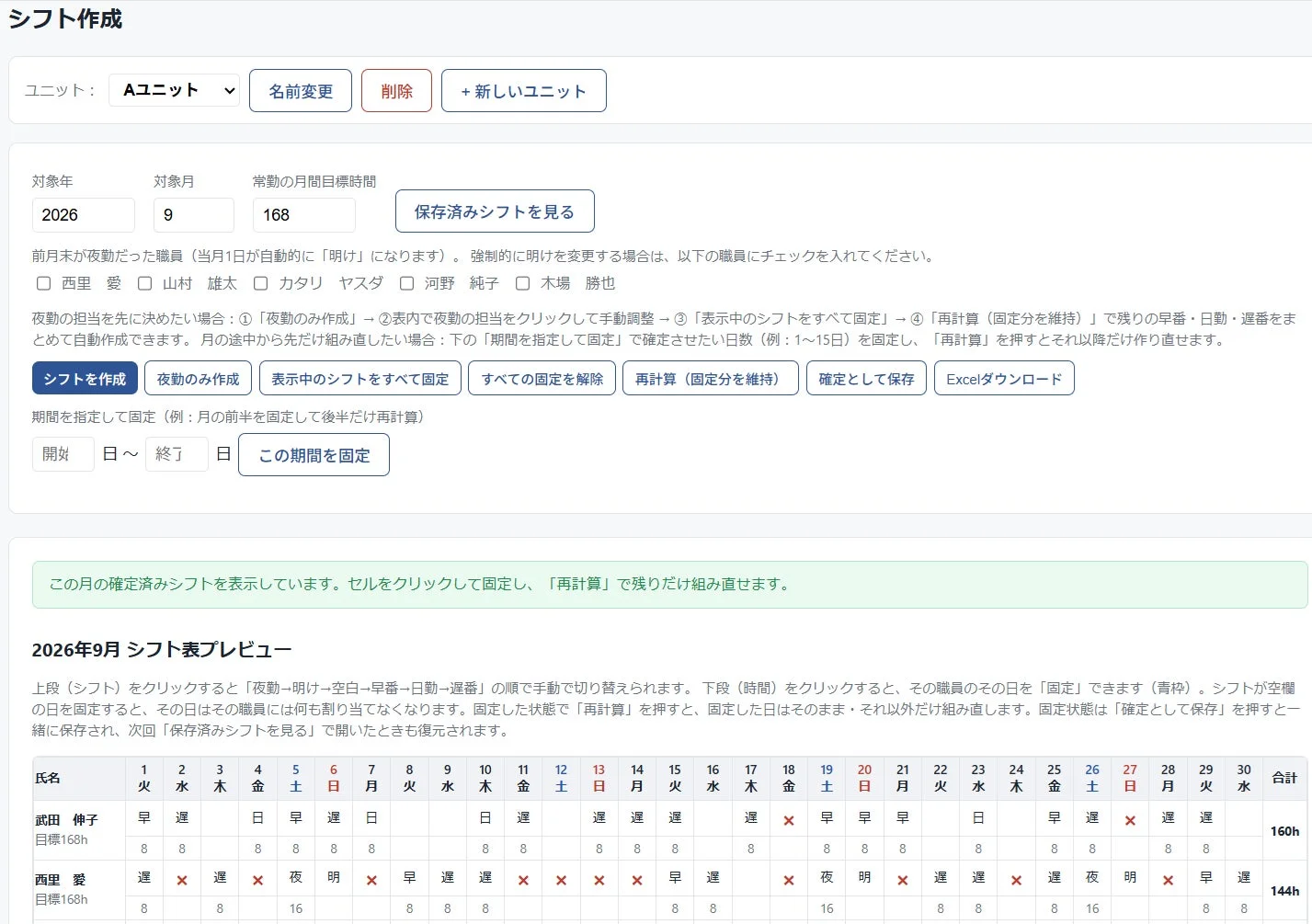This screenshot has width=1312, height=924.
Task: Click the 夜勤のみ作成 button
Action: coord(198,379)
